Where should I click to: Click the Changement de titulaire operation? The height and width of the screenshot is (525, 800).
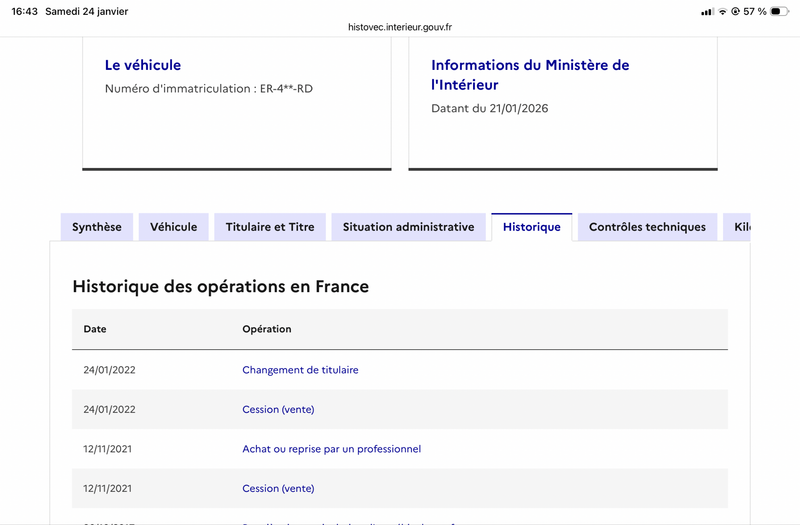tap(300, 370)
